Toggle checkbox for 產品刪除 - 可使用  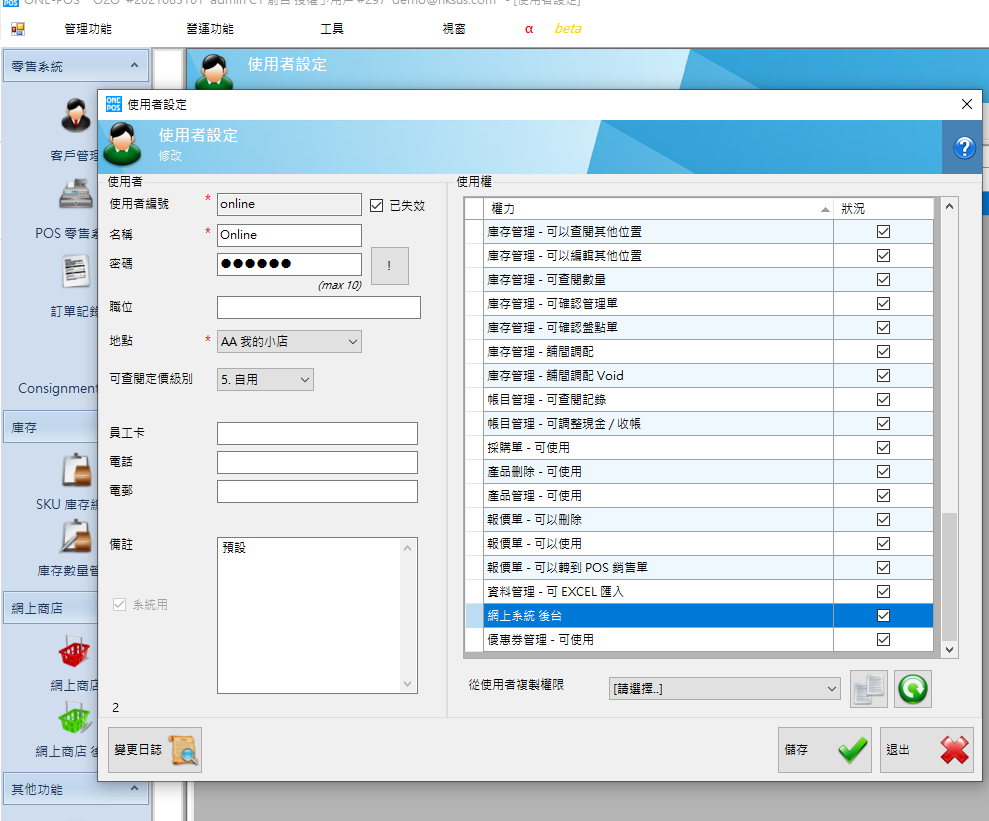pyautogui.click(x=883, y=471)
